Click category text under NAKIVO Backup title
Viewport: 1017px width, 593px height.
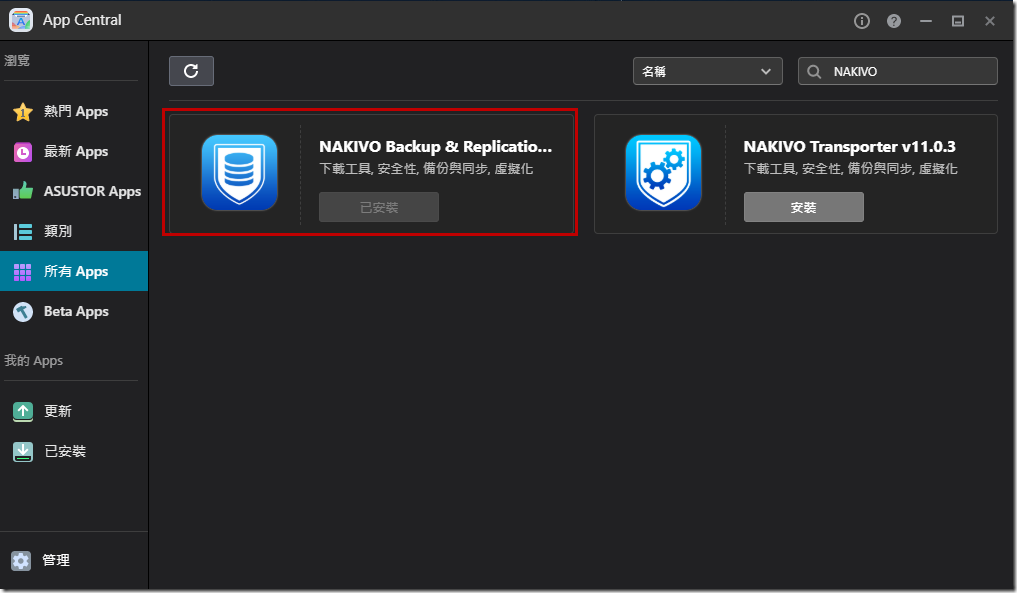[426, 169]
